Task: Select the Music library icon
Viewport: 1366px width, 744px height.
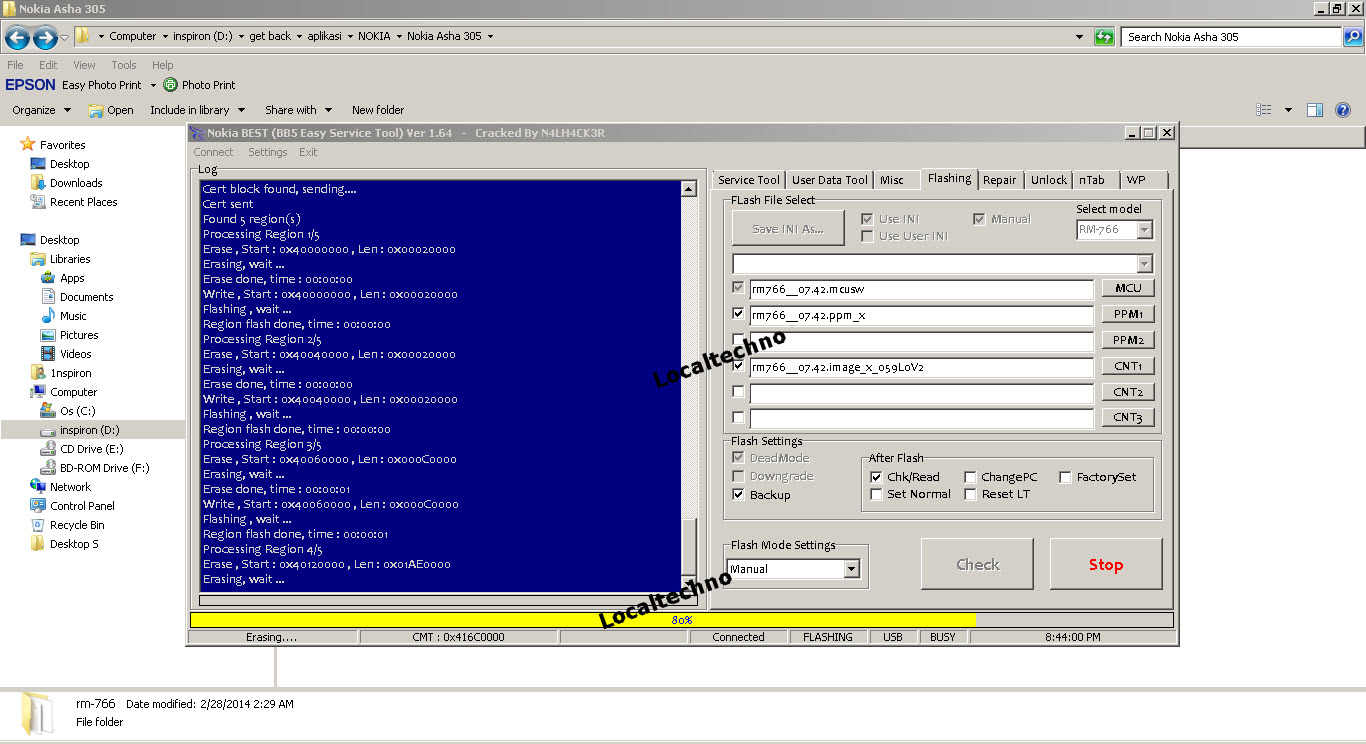Action: (48, 316)
